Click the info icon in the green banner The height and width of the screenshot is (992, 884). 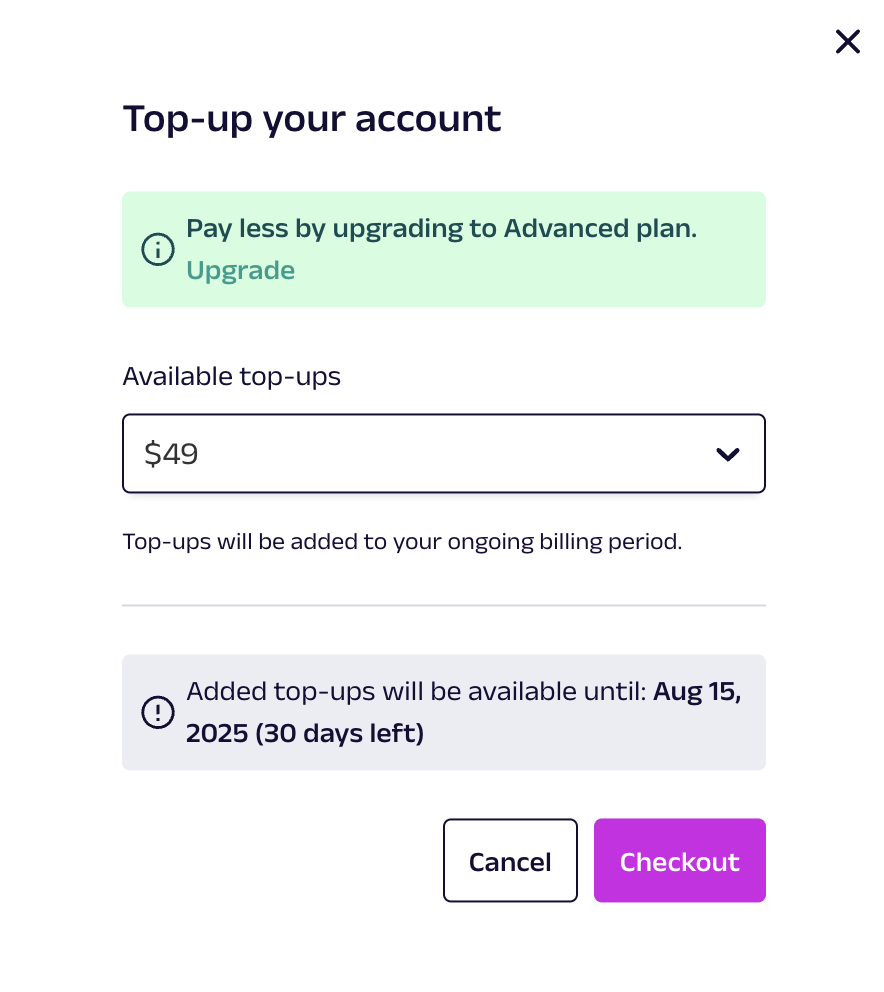tap(158, 249)
